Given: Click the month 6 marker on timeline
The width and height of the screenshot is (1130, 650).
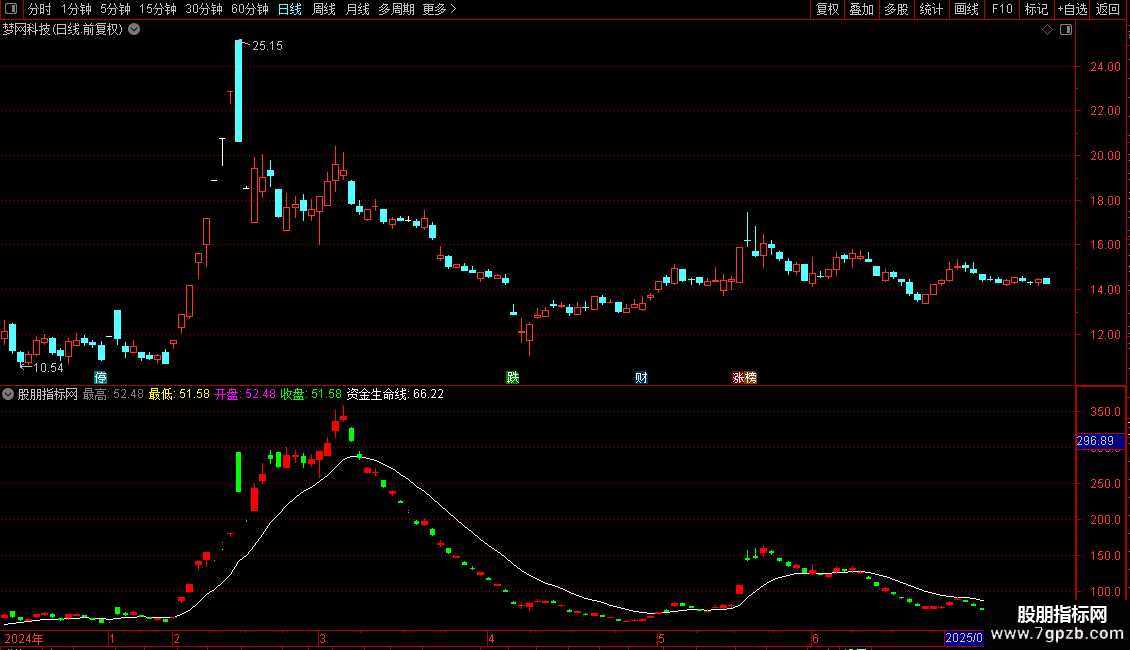Looking at the screenshot, I should coord(815,639).
